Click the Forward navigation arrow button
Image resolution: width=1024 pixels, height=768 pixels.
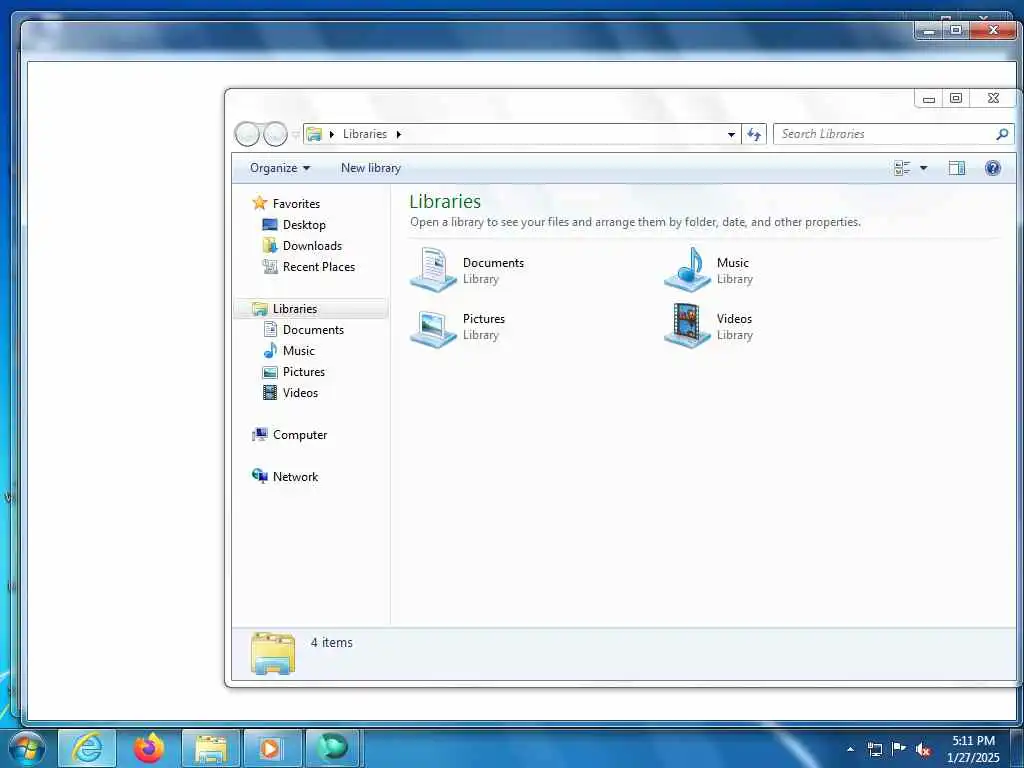pos(275,134)
